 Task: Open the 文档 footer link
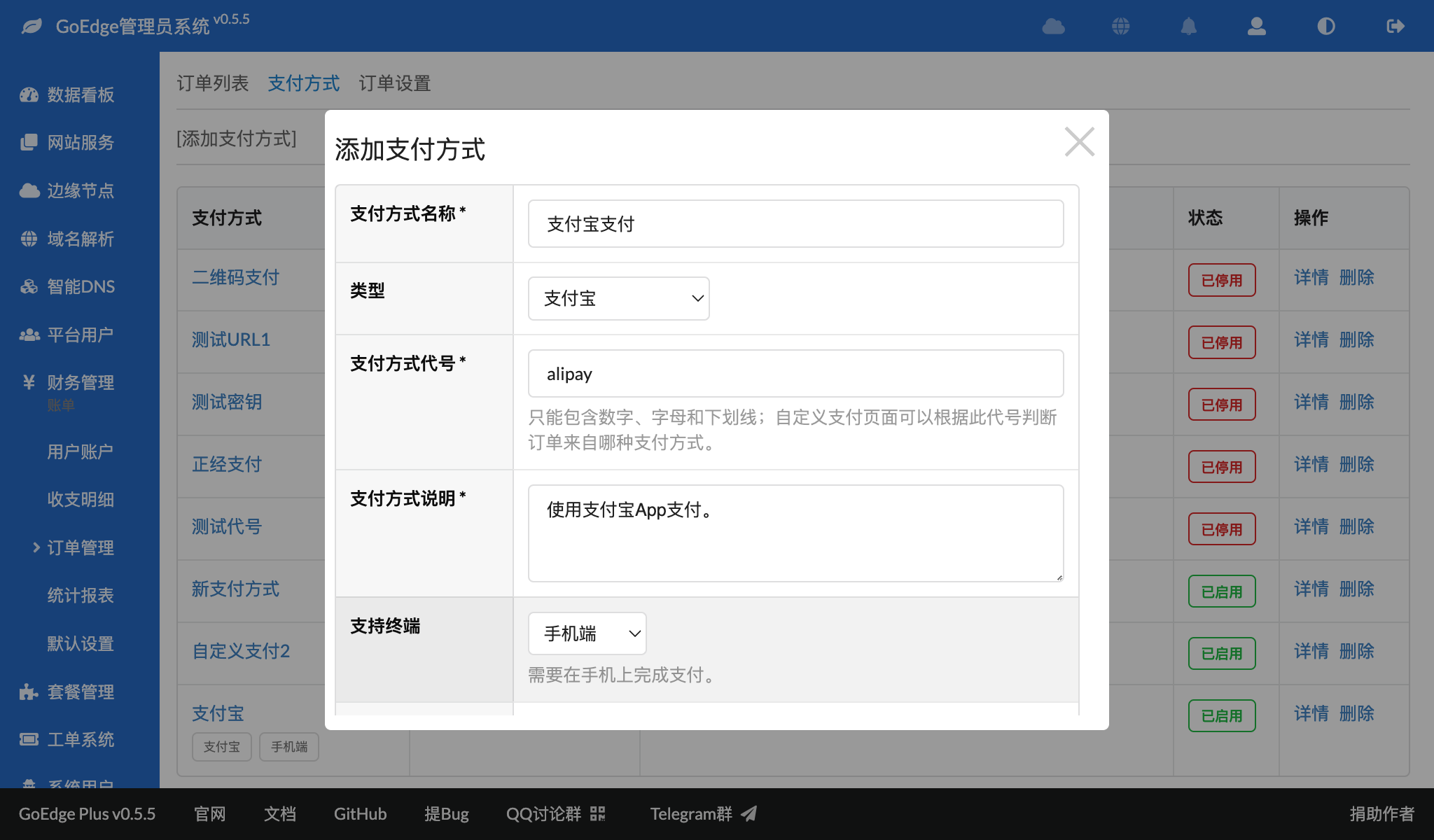(280, 813)
